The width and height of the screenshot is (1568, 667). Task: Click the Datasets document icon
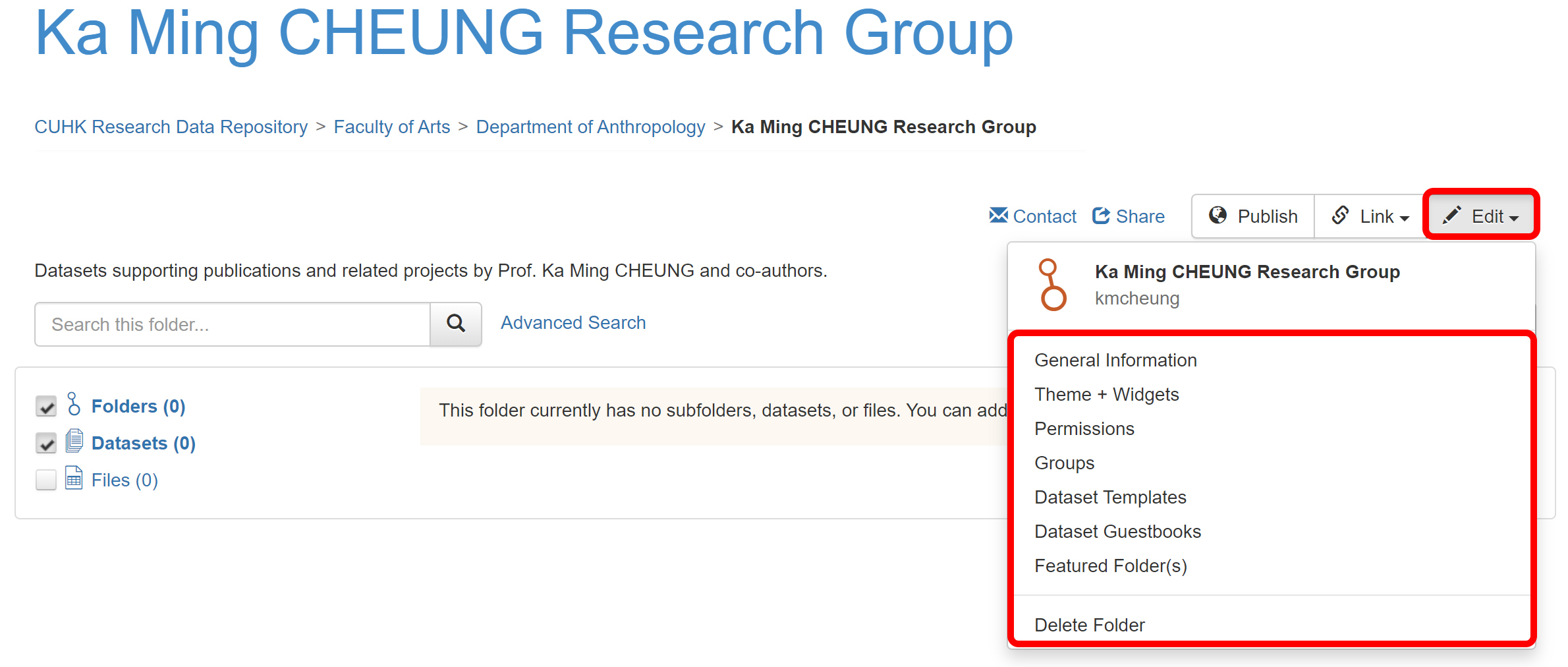74,441
